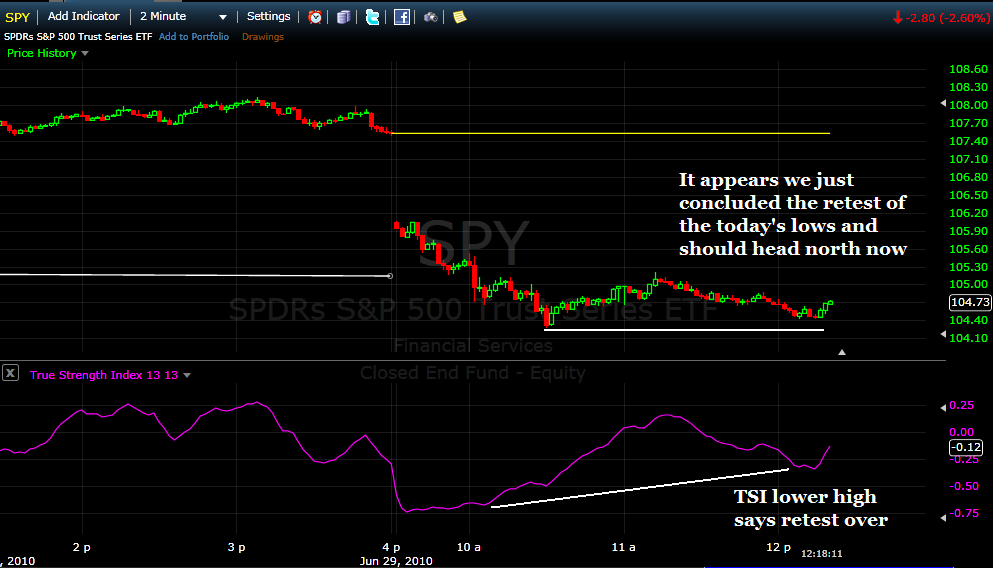This screenshot has width=993, height=568.
Task: Click the Add to Portfolio link
Action: (x=194, y=37)
